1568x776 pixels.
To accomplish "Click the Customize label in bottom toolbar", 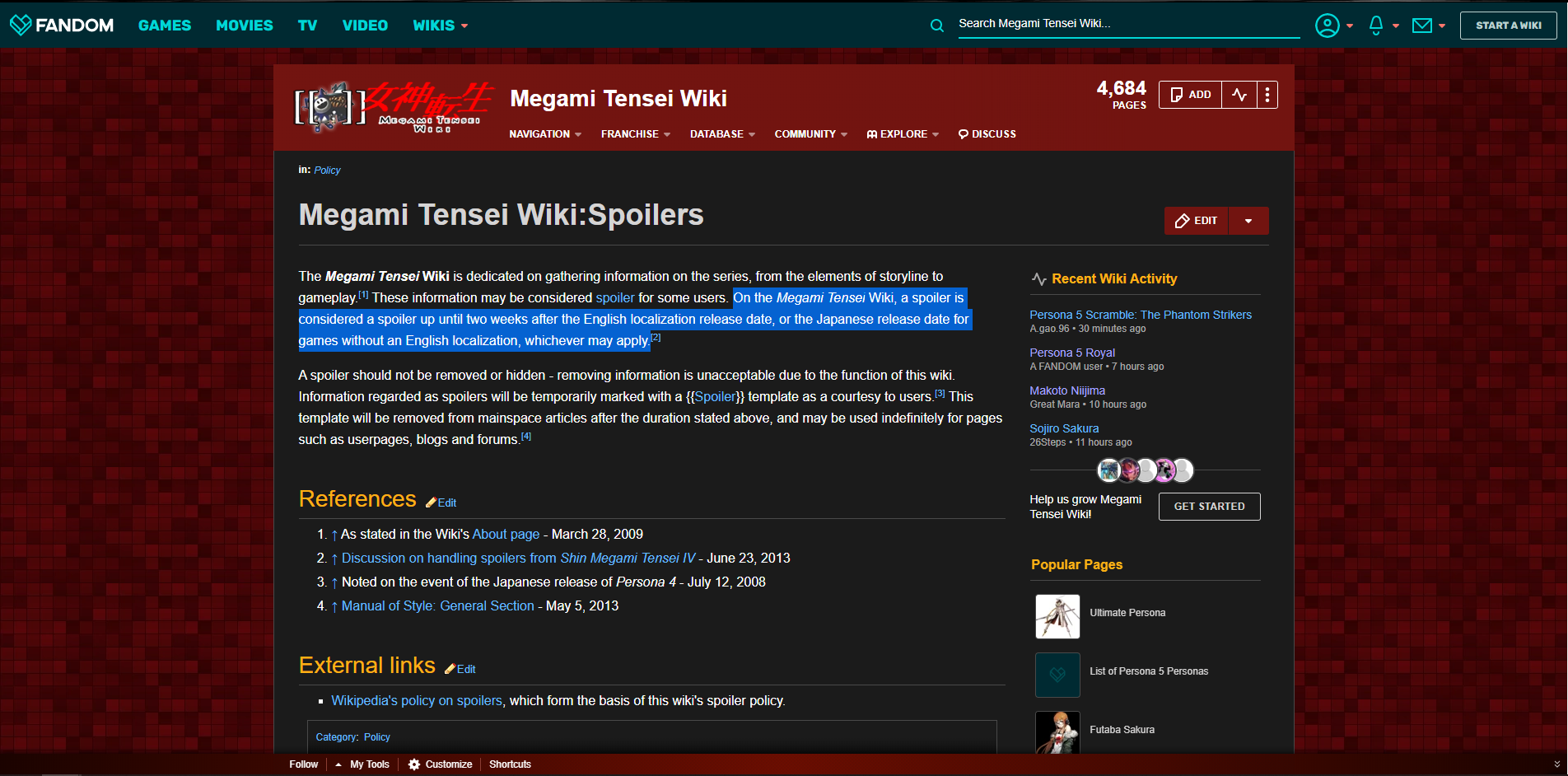I will click(449, 764).
